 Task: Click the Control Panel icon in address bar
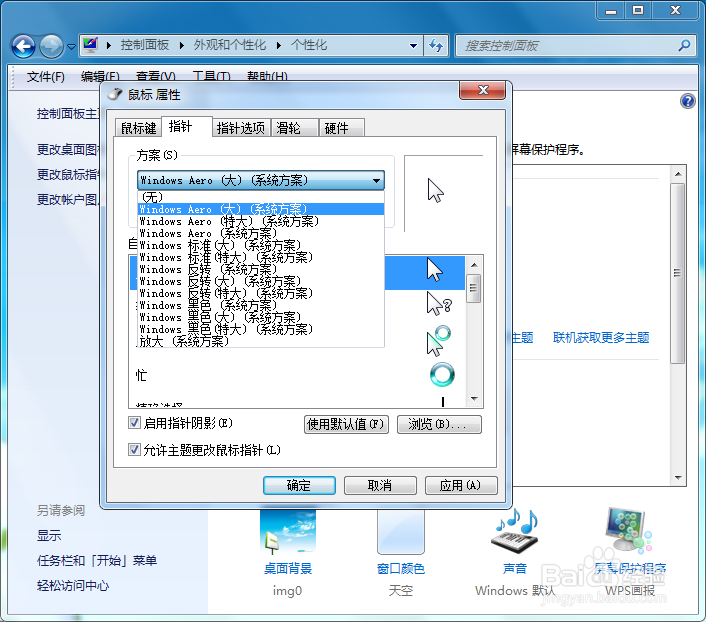coord(90,45)
